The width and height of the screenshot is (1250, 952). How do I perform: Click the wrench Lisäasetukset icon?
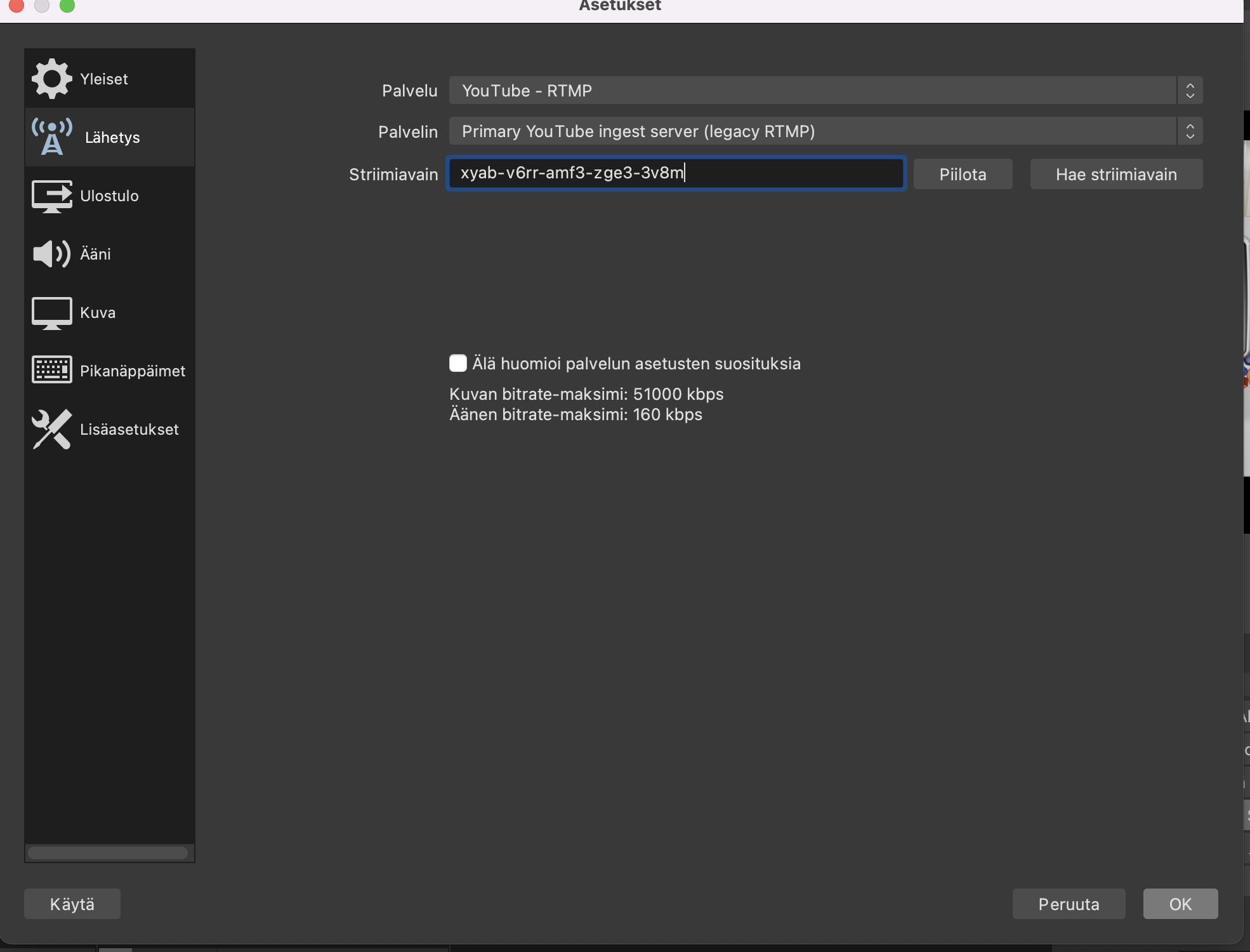click(x=51, y=429)
